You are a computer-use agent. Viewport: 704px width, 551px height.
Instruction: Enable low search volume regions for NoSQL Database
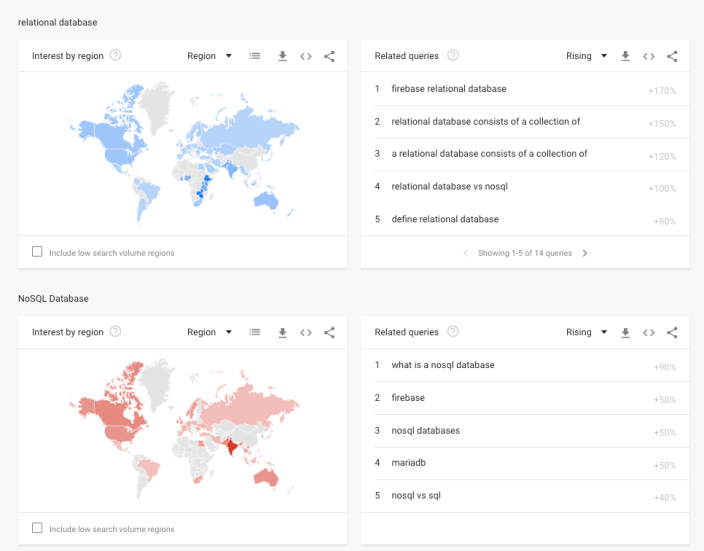coord(38,528)
